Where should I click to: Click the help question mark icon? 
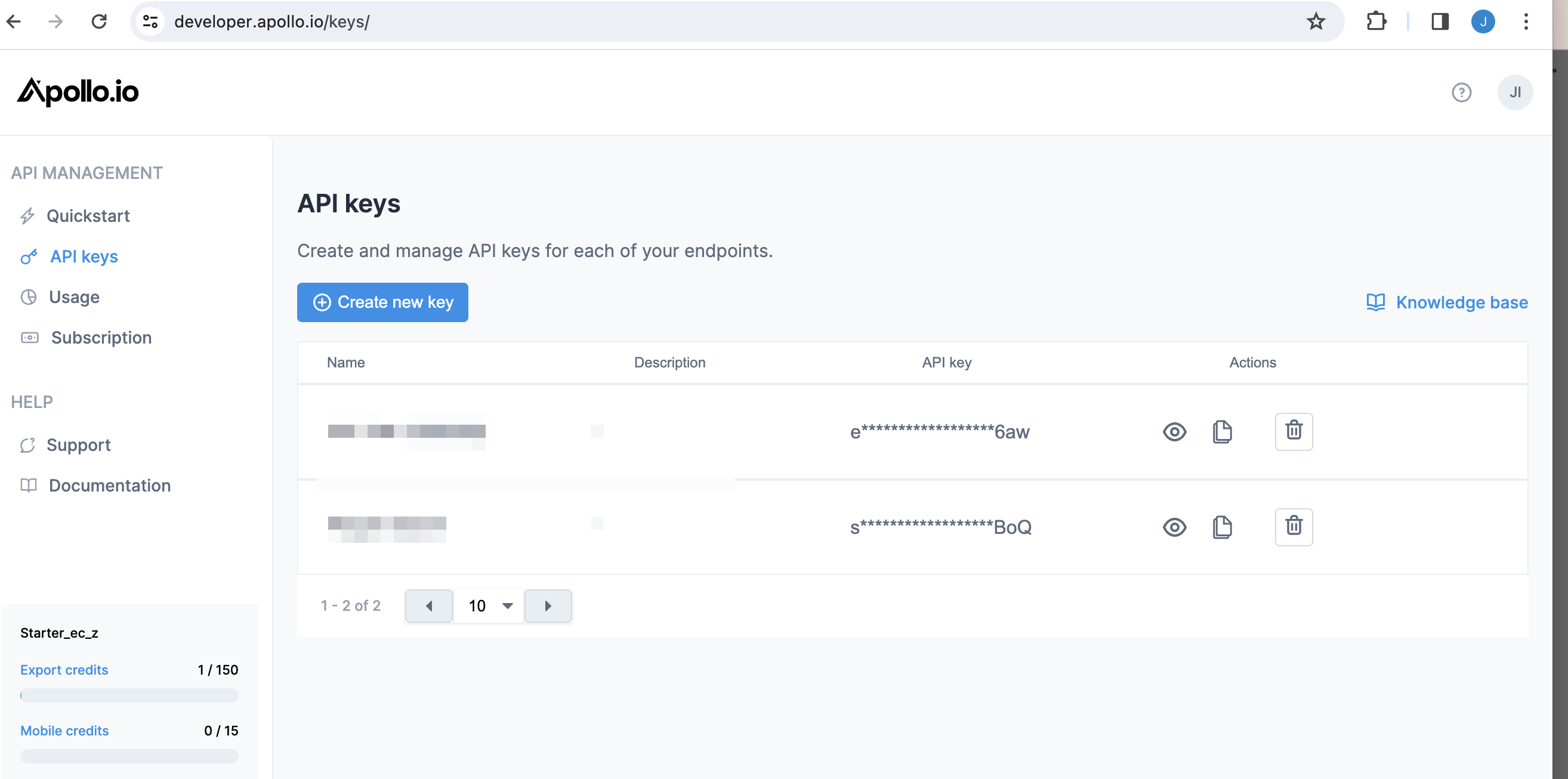(1461, 92)
